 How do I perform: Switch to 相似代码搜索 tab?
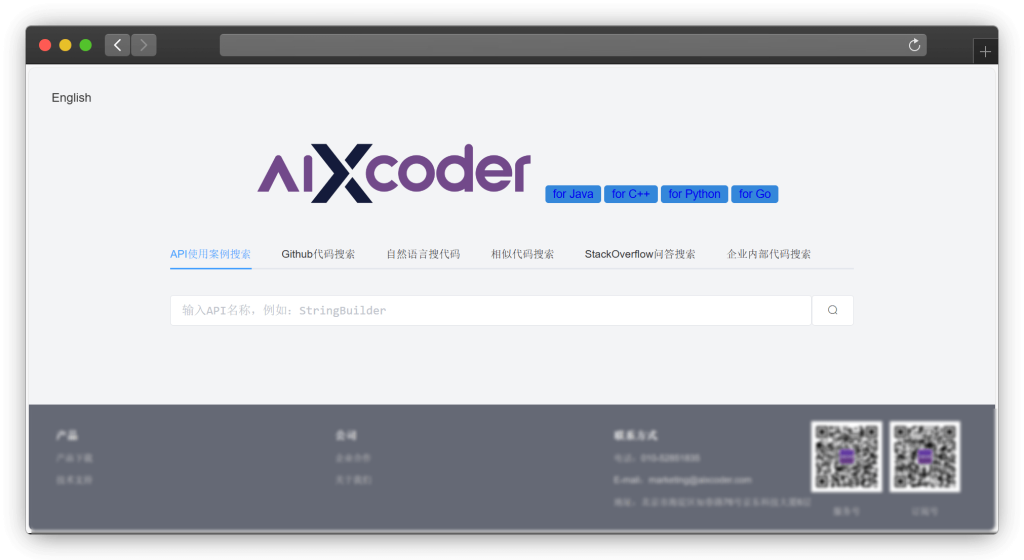(522, 254)
